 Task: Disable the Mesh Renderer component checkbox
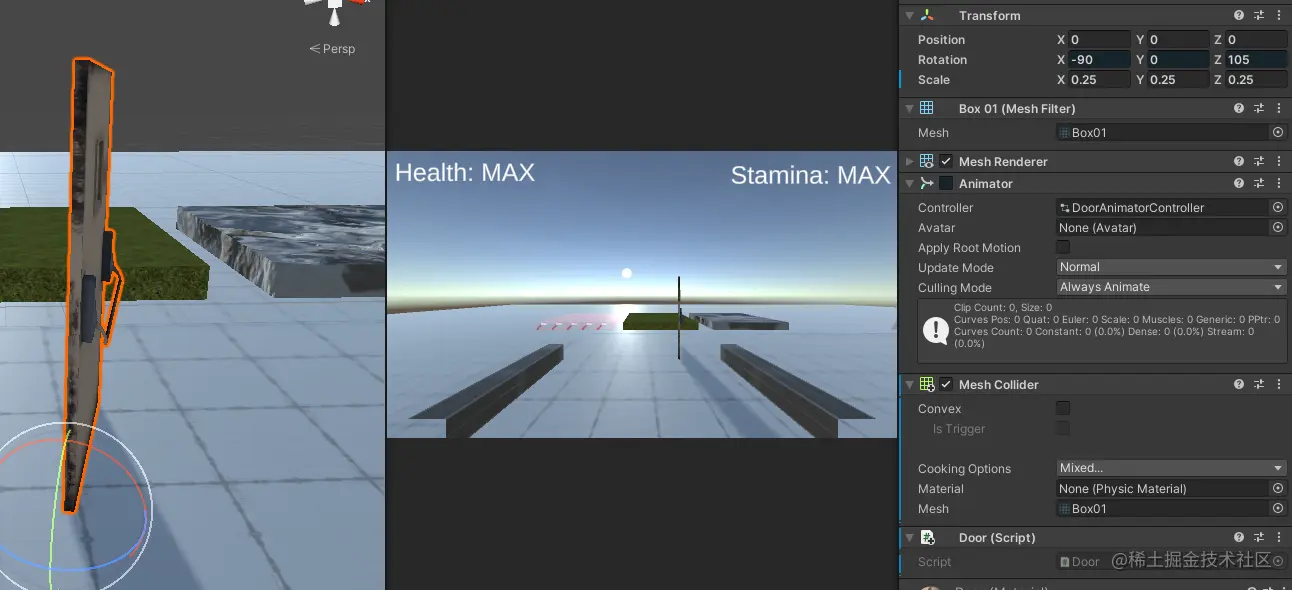[946, 161]
